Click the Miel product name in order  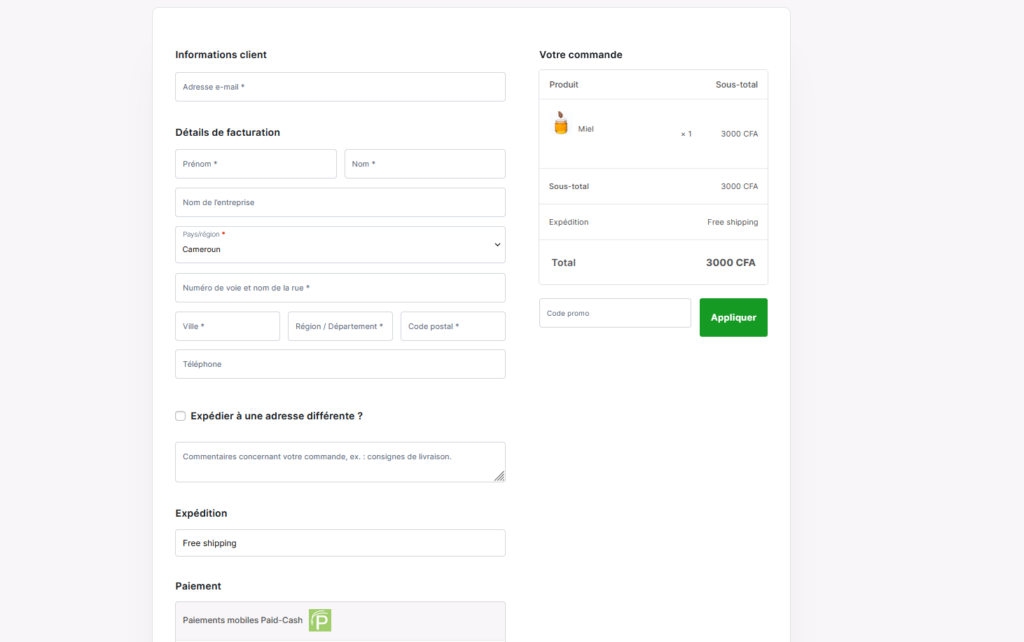coord(586,129)
